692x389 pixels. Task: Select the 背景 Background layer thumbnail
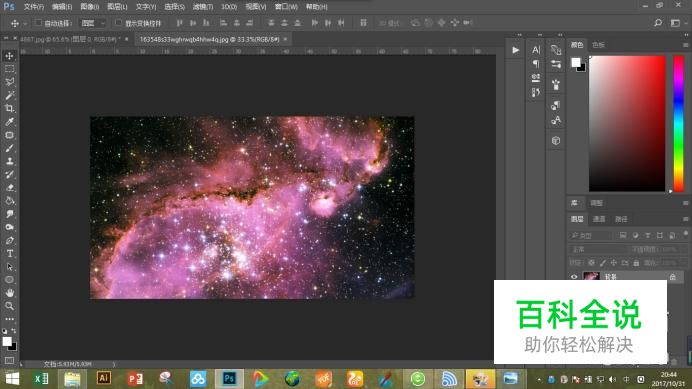(x=591, y=277)
